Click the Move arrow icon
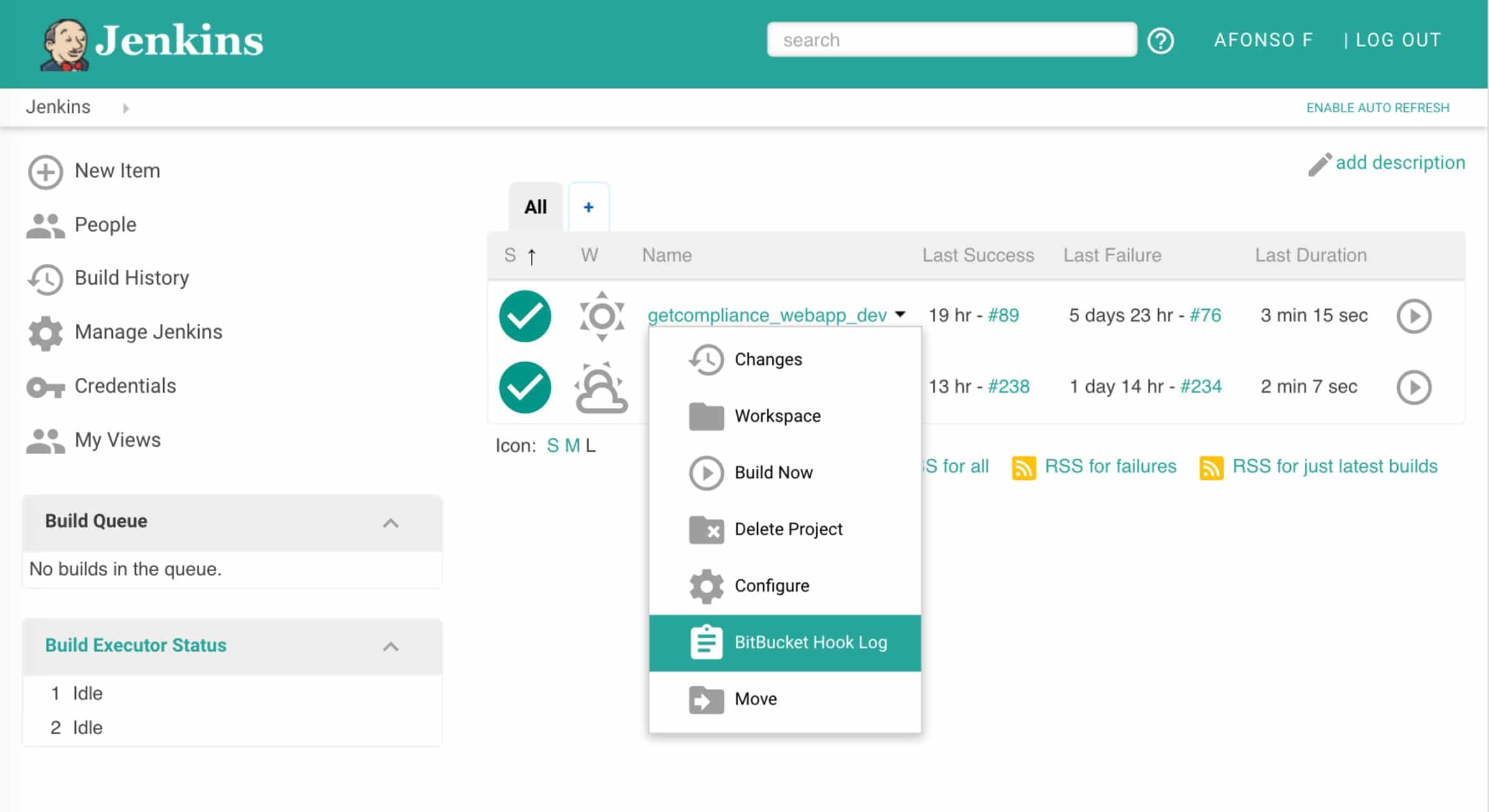1489x812 pixels. (705, 698)
